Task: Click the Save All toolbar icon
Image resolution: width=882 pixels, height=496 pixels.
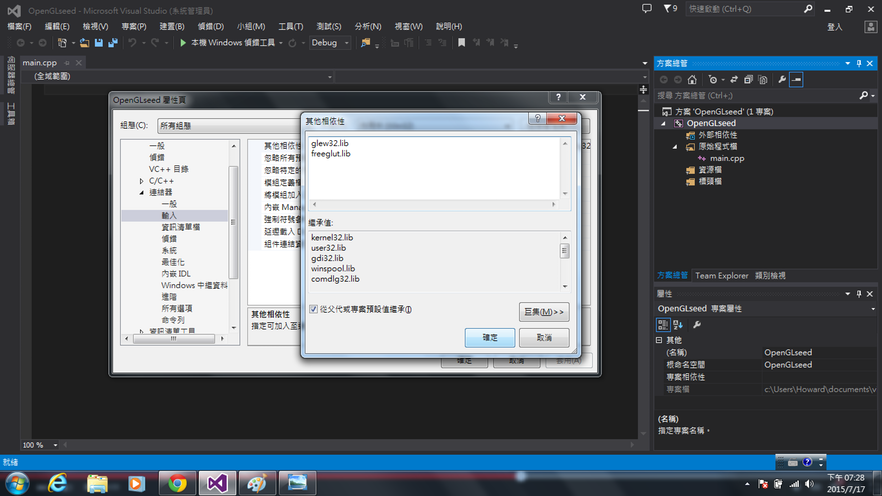Action: (x=113, y=43)
